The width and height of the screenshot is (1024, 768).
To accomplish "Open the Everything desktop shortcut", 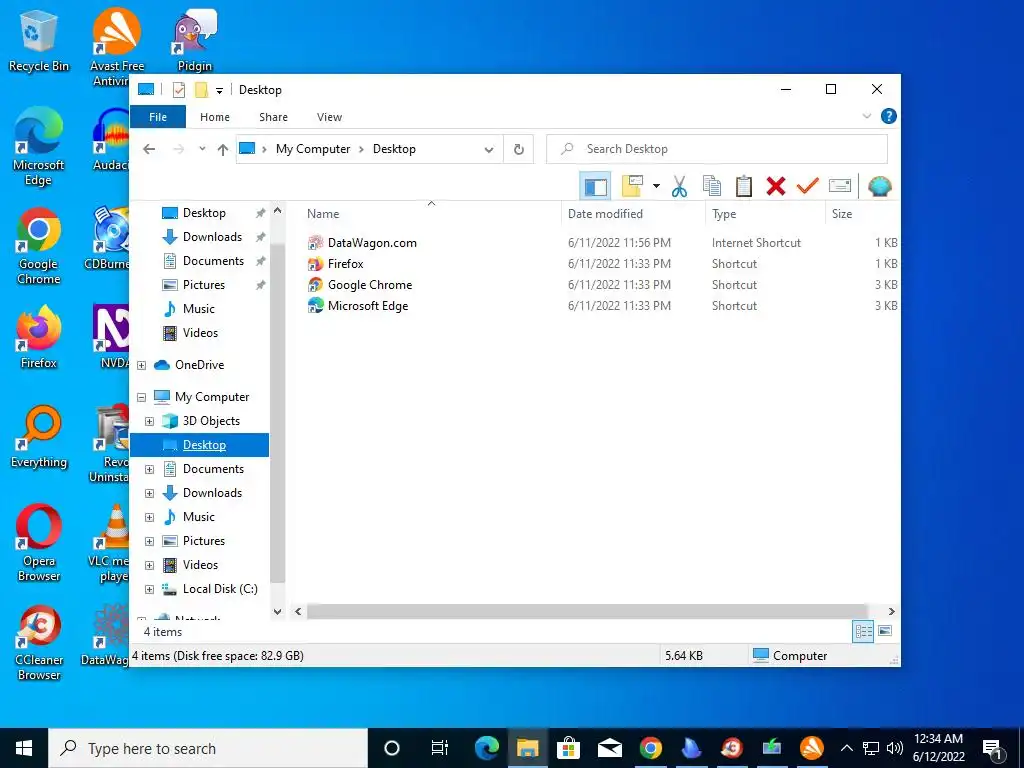I will coord(39,436).
